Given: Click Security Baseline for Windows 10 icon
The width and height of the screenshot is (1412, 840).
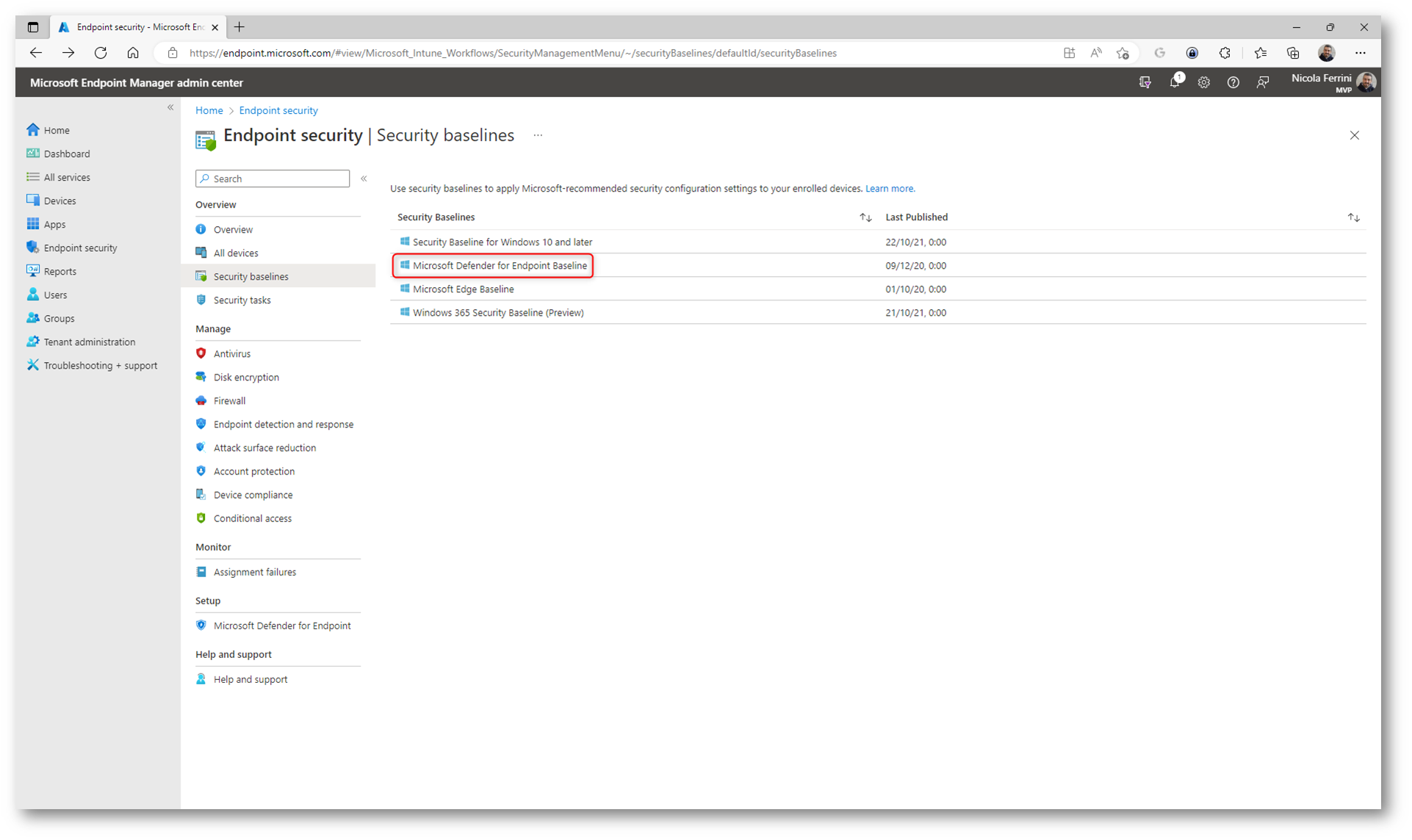Looking at the screenshot, I should (404, 242).
